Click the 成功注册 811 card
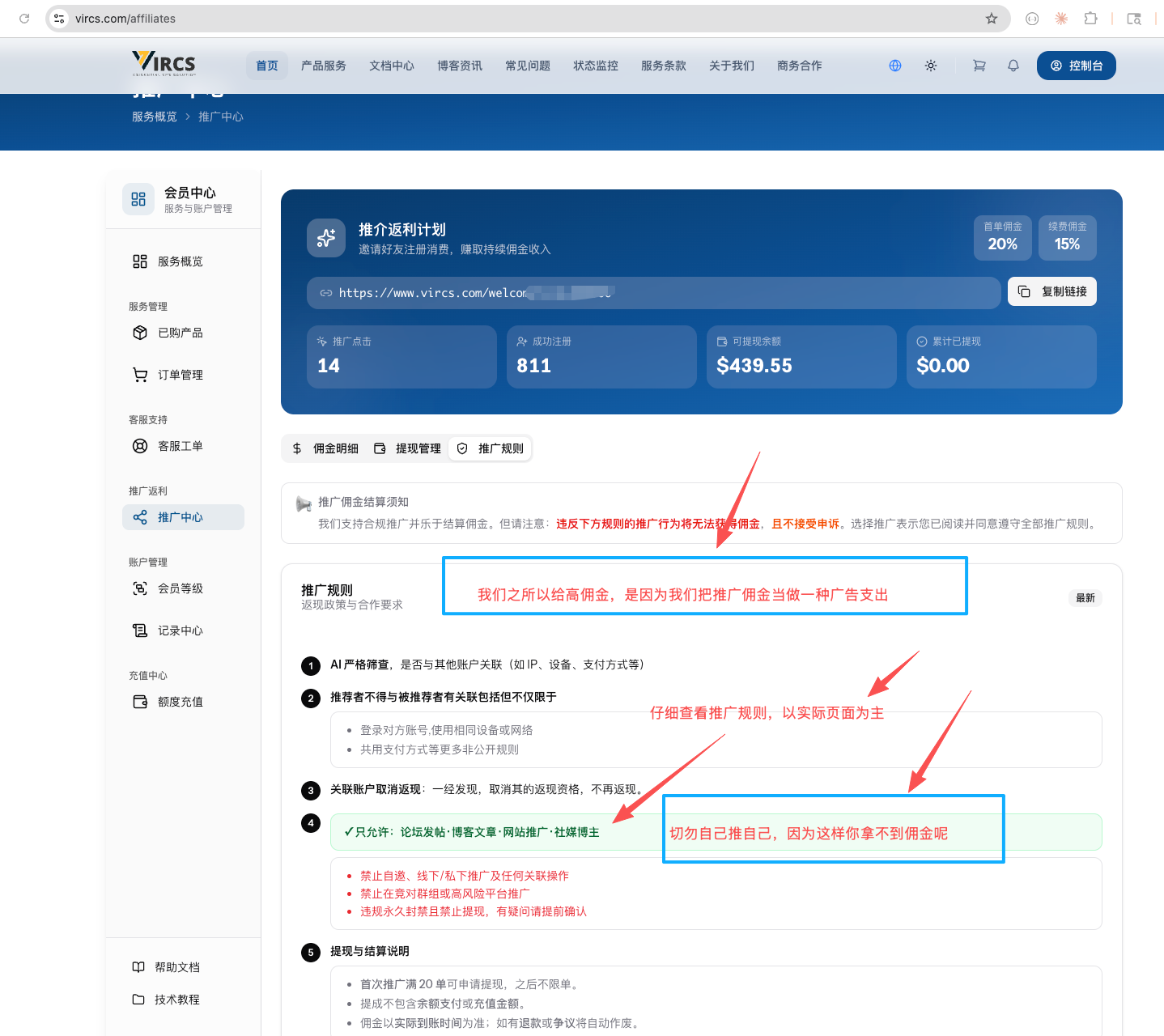Viewport: 1164px width, 1036px height. pos(601,357)
